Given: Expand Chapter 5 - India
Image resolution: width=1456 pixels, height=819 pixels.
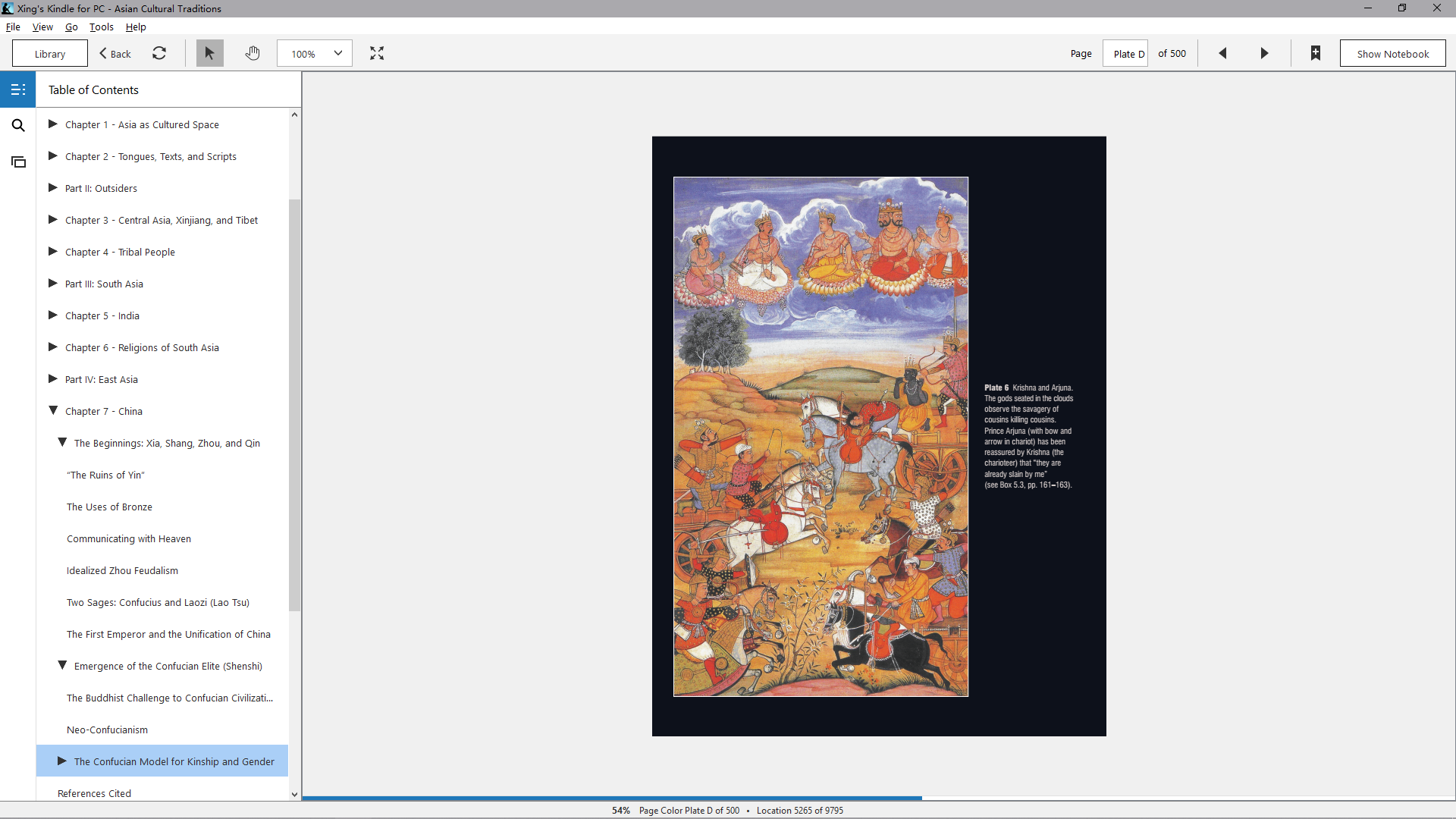Looking at the screenshot, I should 53,315.
